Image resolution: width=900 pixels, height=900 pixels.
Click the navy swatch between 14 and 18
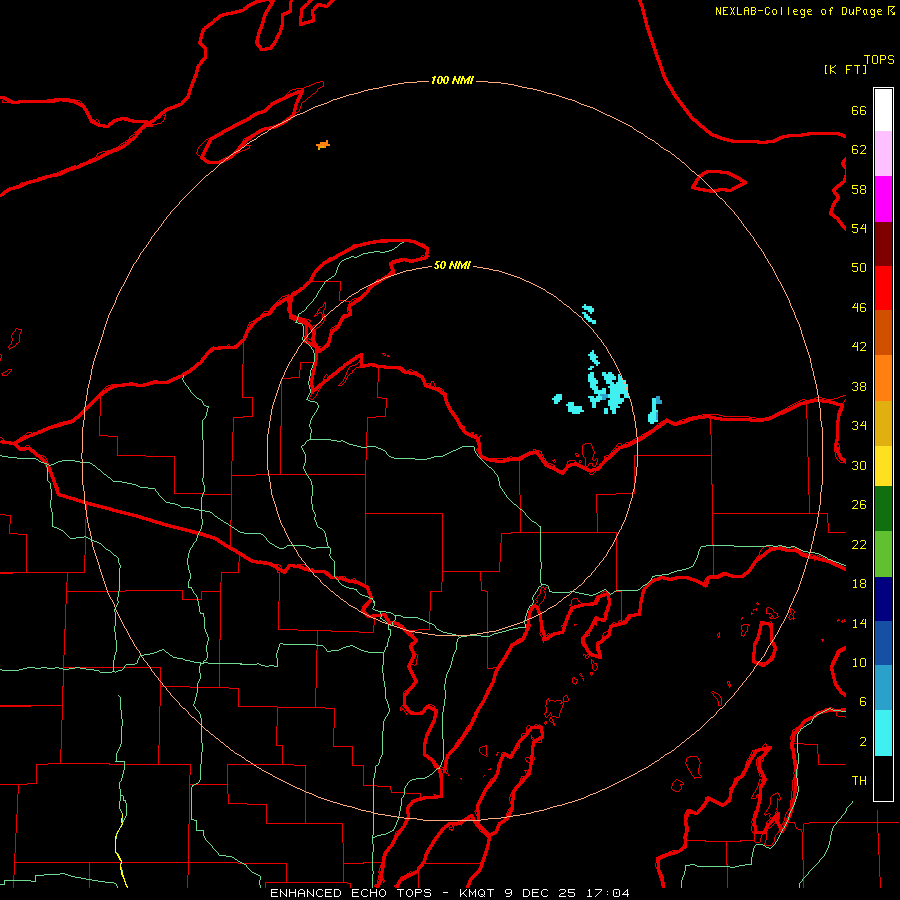click(883, 599)
